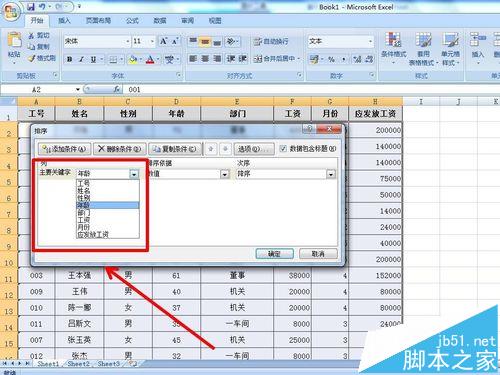
Task: Apply italic formatting icon
Action: pos(81,59)
